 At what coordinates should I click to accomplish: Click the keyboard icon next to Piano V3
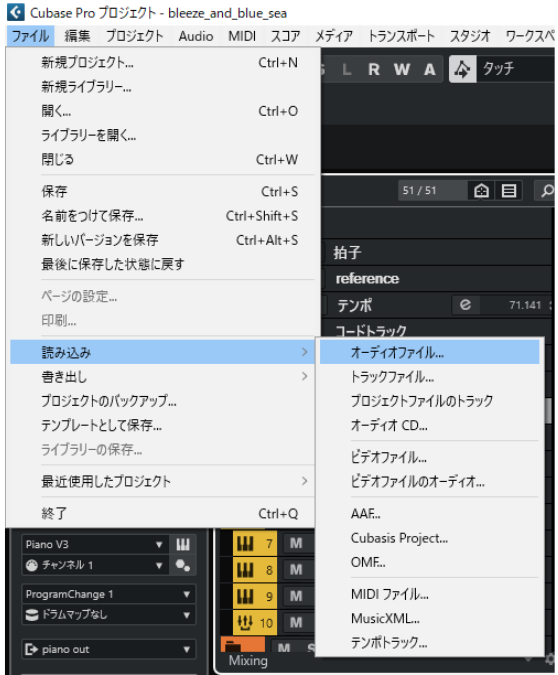183,545
